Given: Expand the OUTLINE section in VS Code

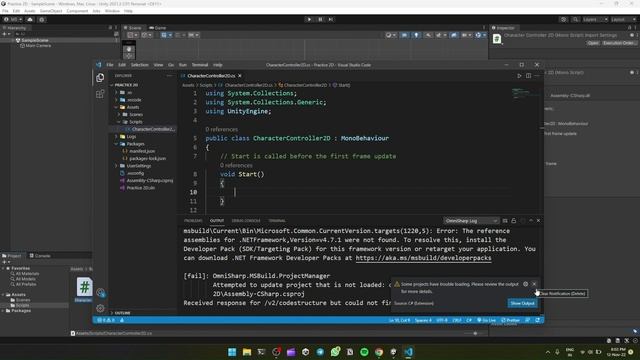Looking at the screenshot, I should tap(122, 313).
